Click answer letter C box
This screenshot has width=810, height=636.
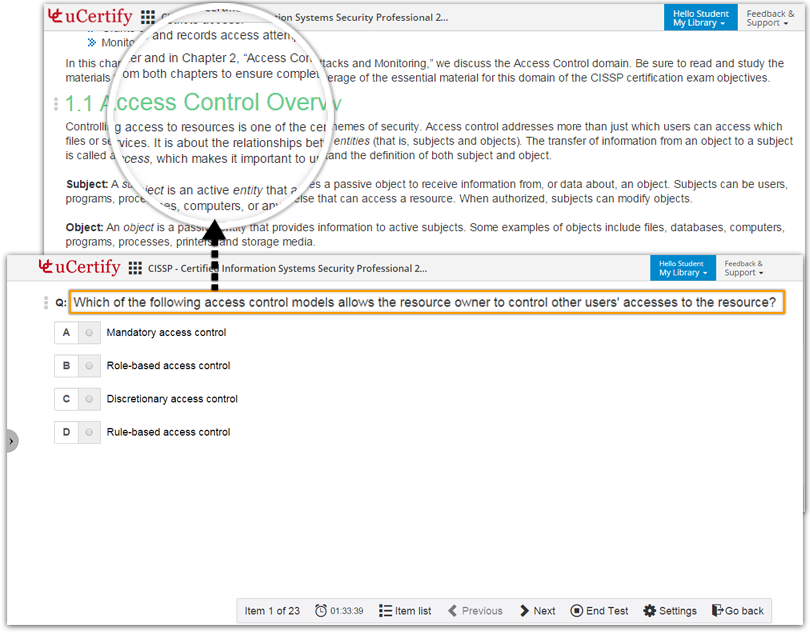click(66, 399)
